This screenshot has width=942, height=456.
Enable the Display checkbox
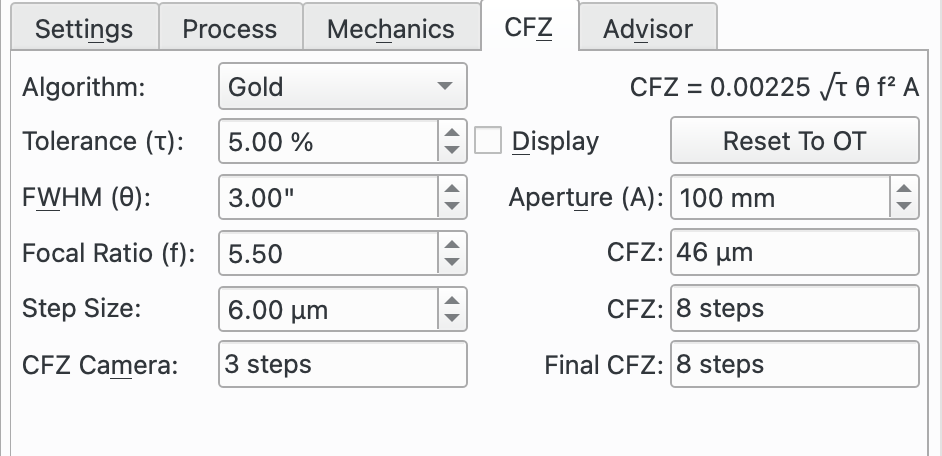pyautogui.click(x=488, y=141)
